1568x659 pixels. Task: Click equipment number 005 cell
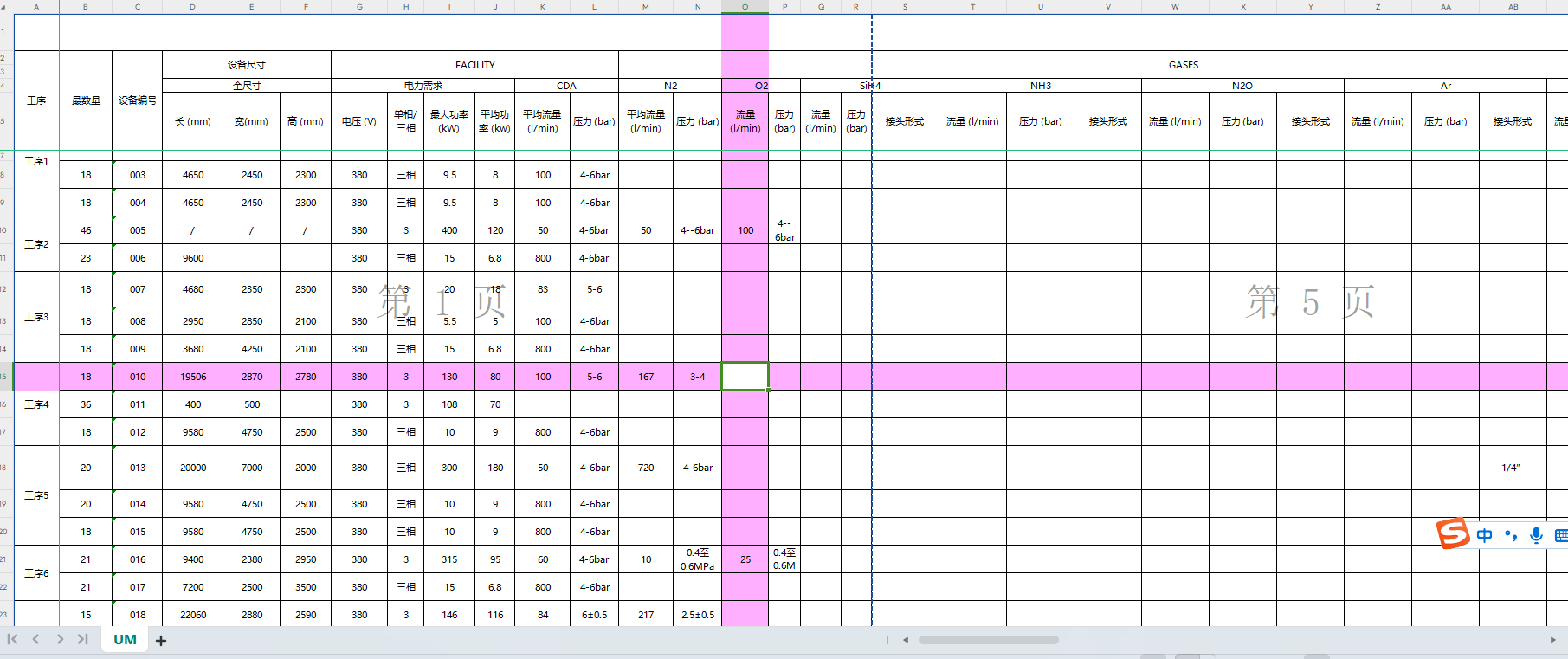(138, 230)
